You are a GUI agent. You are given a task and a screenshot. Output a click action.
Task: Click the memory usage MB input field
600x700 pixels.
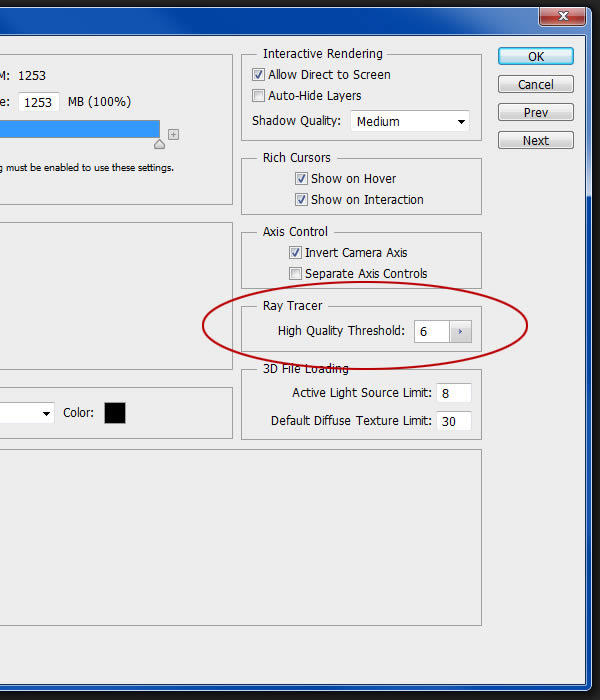click(x=38, y=102)
